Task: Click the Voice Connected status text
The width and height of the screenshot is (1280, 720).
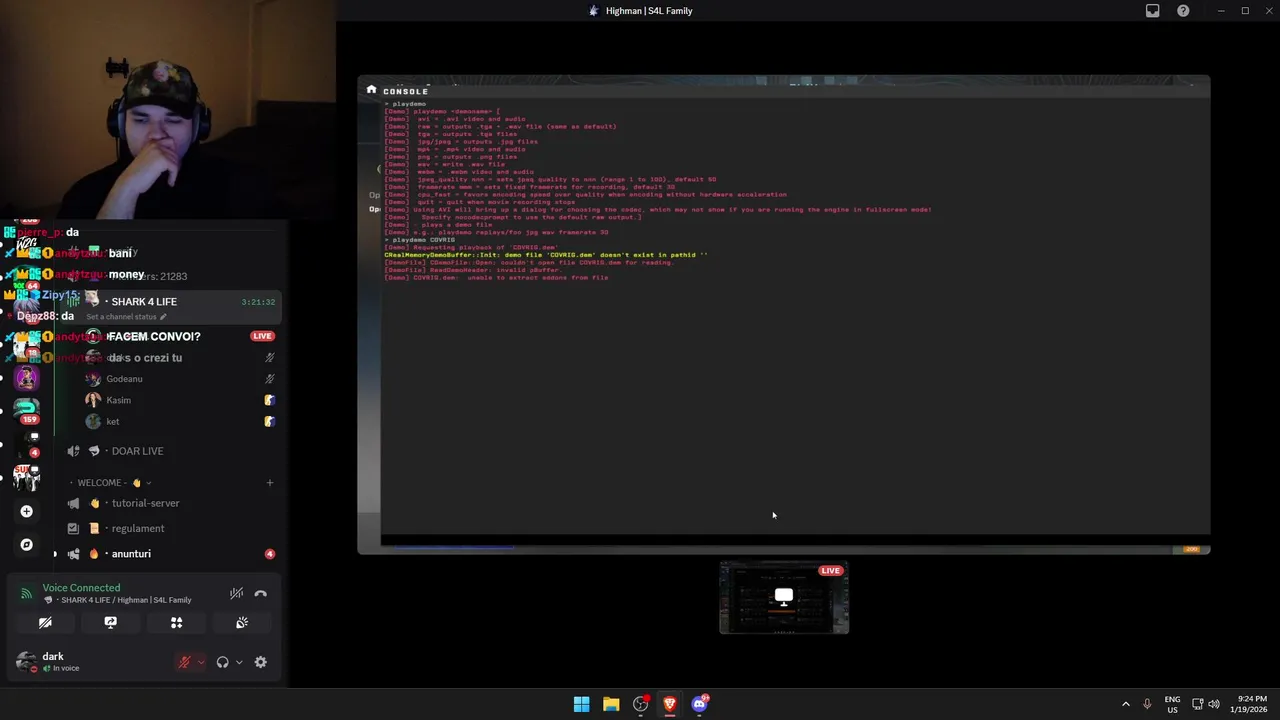Action: (x=81, y=588)
